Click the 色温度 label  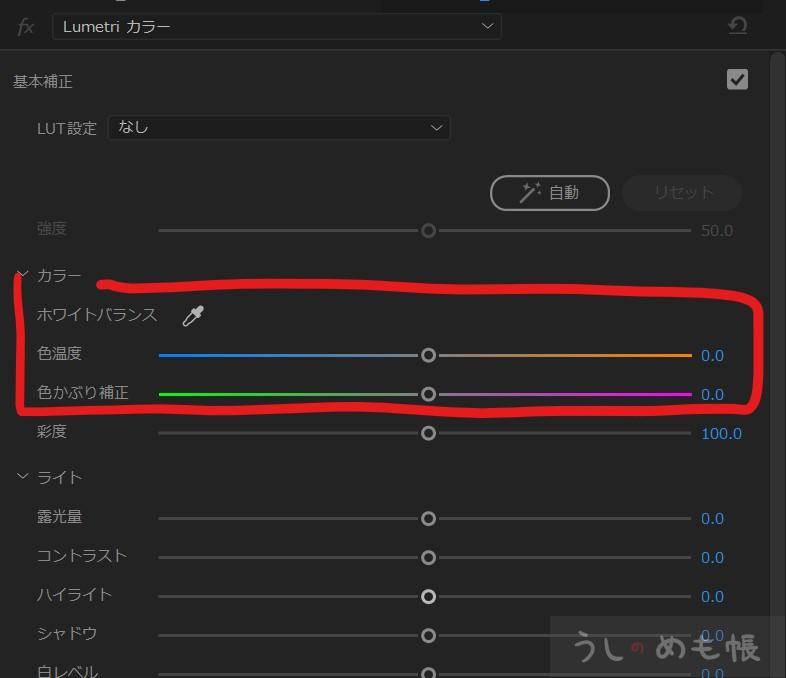click(x=59, y=353)
